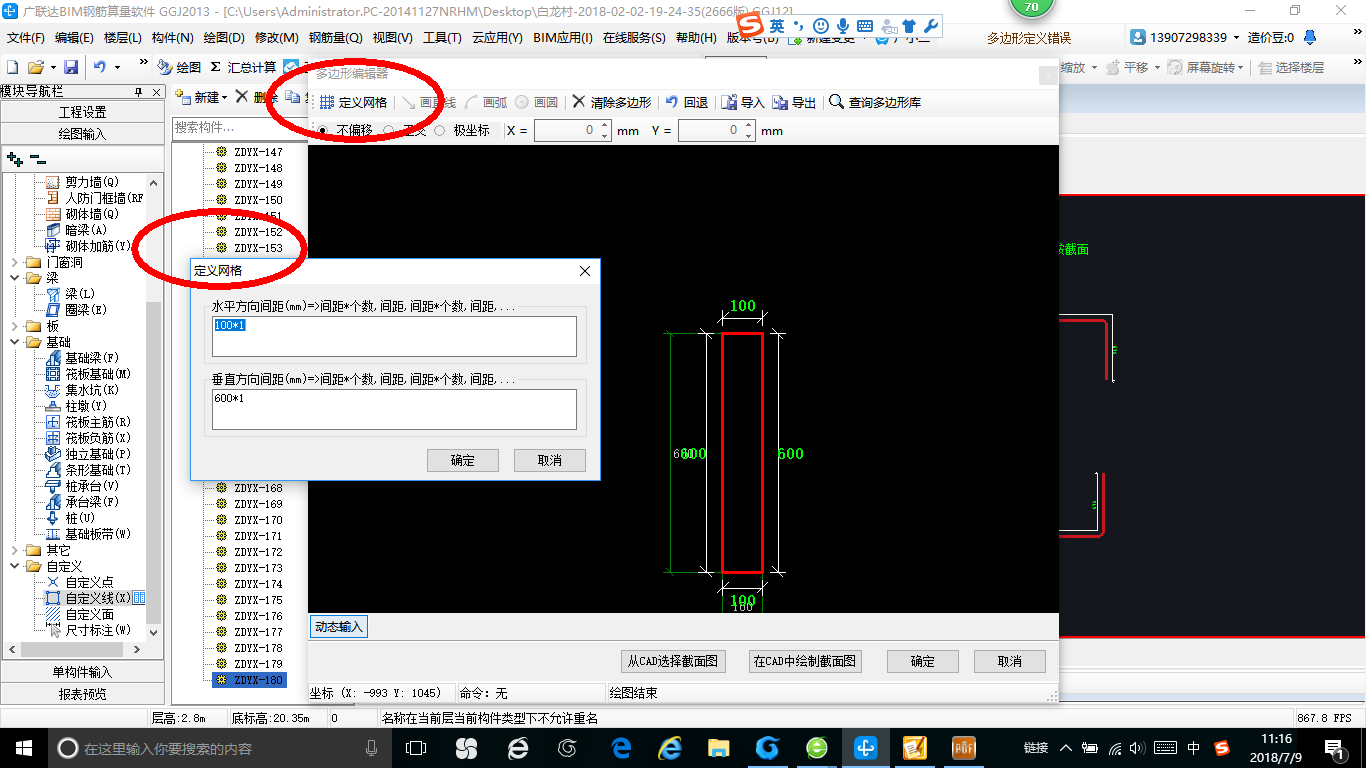Click the 搜索构件 search box
The height and width of the screenshot is (768, 1366).
pos(237,127)
